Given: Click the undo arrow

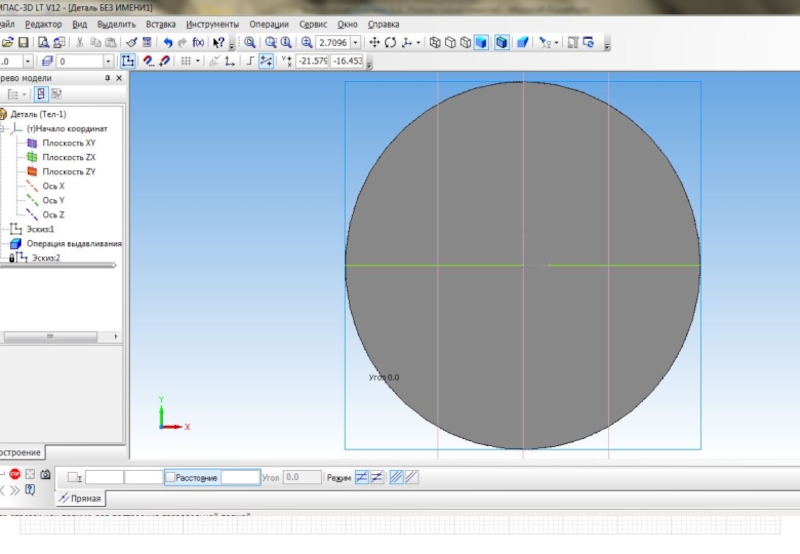Looking at the screenshot, I should pos(168,42).
